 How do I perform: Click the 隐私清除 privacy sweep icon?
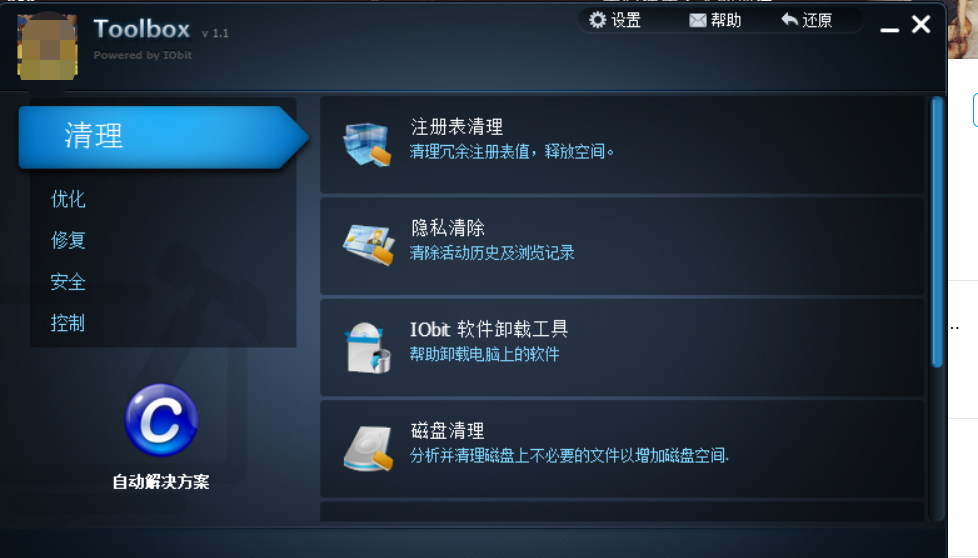point(368,244)
